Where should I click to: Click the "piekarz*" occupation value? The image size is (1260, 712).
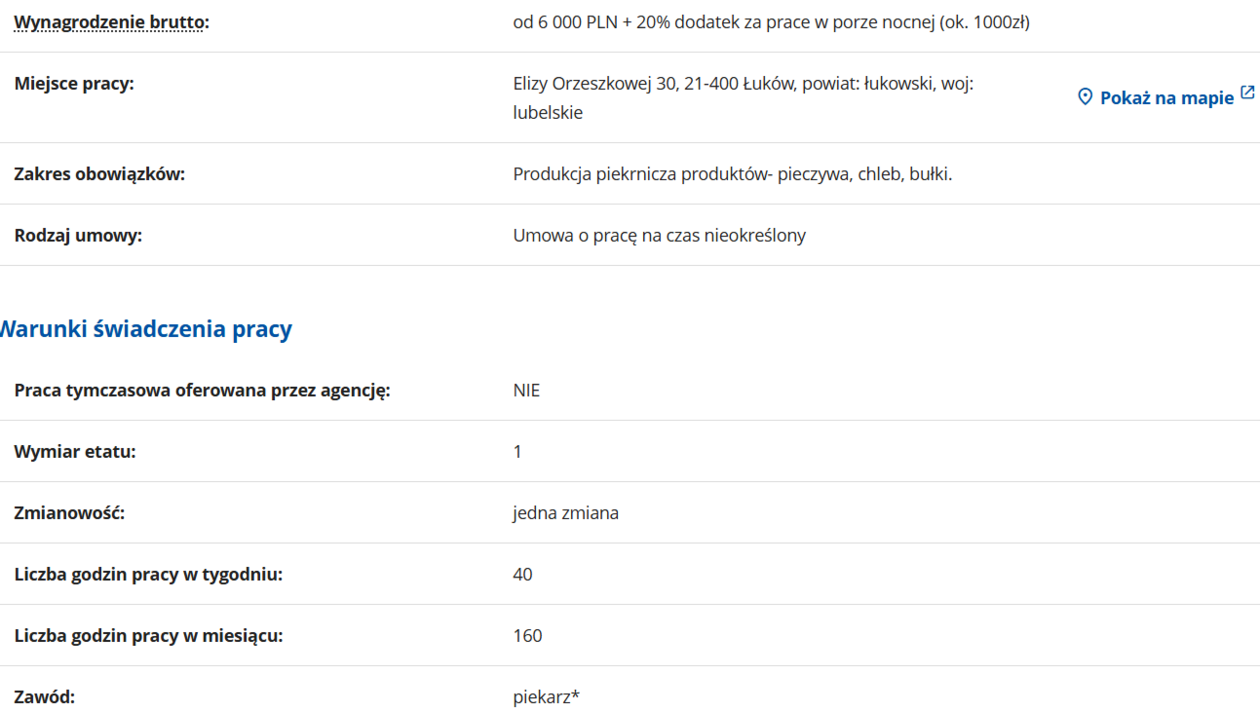coord(546,697)
